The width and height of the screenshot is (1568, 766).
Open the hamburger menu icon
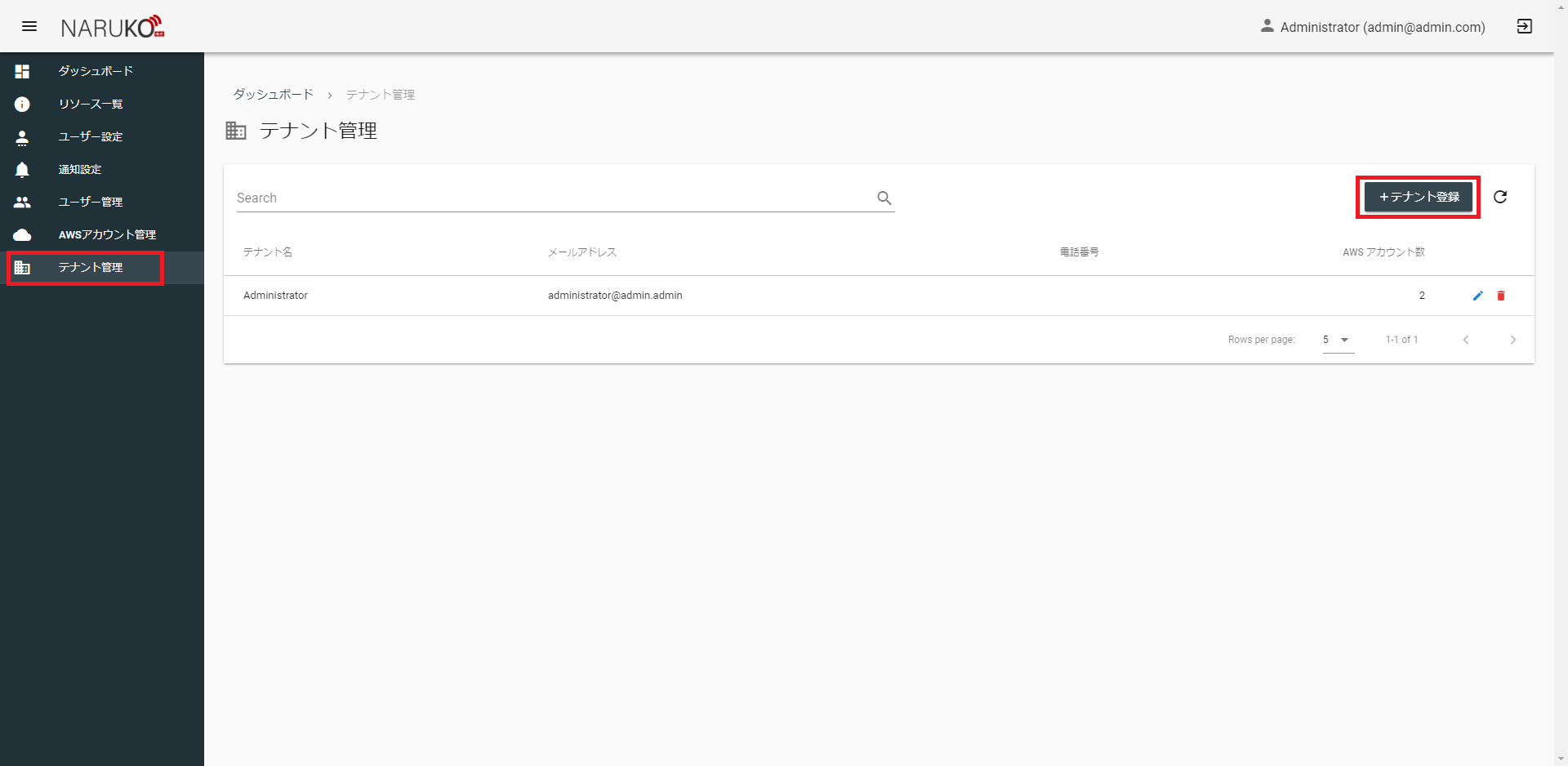coord(29,26)
